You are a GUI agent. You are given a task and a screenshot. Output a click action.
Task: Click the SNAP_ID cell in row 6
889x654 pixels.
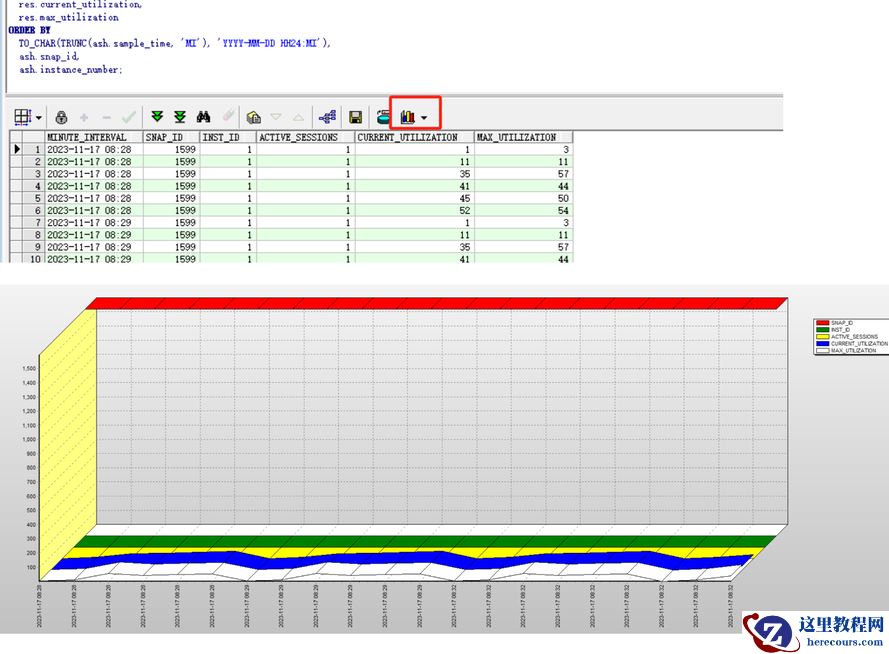(x=171, y=210)
